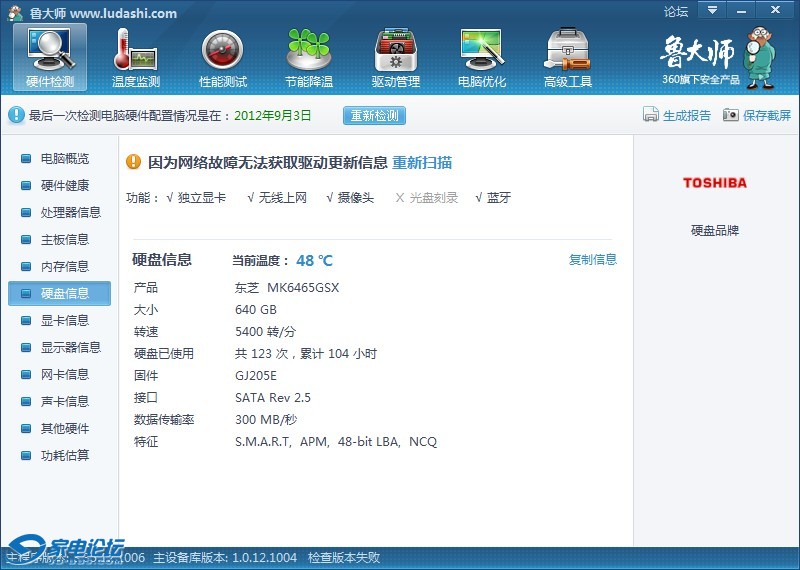Open the 驱动管理 driver management
Image resolution: width=800 pixels, height=570 pixels.
395,57
